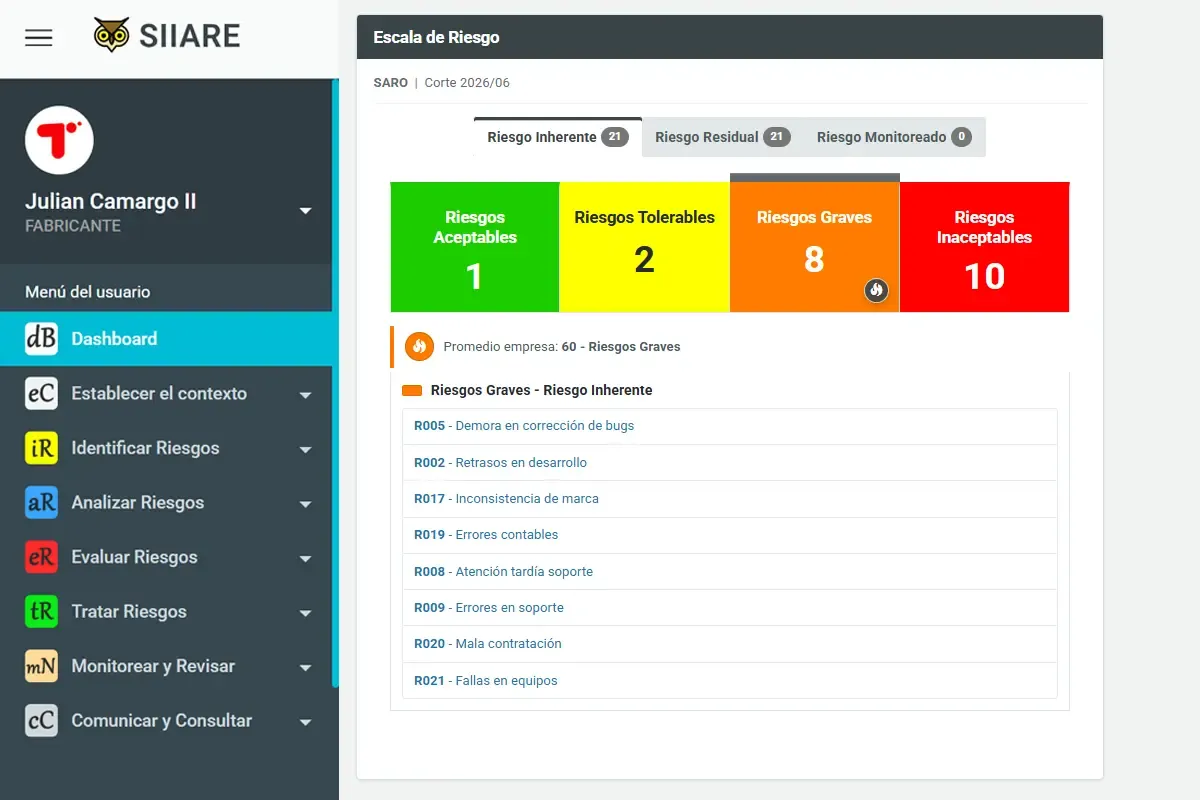This screenshot has width=1200, height=800.
Task: Open R008 Atención tardía soporte
Action: tap(729, 572)
